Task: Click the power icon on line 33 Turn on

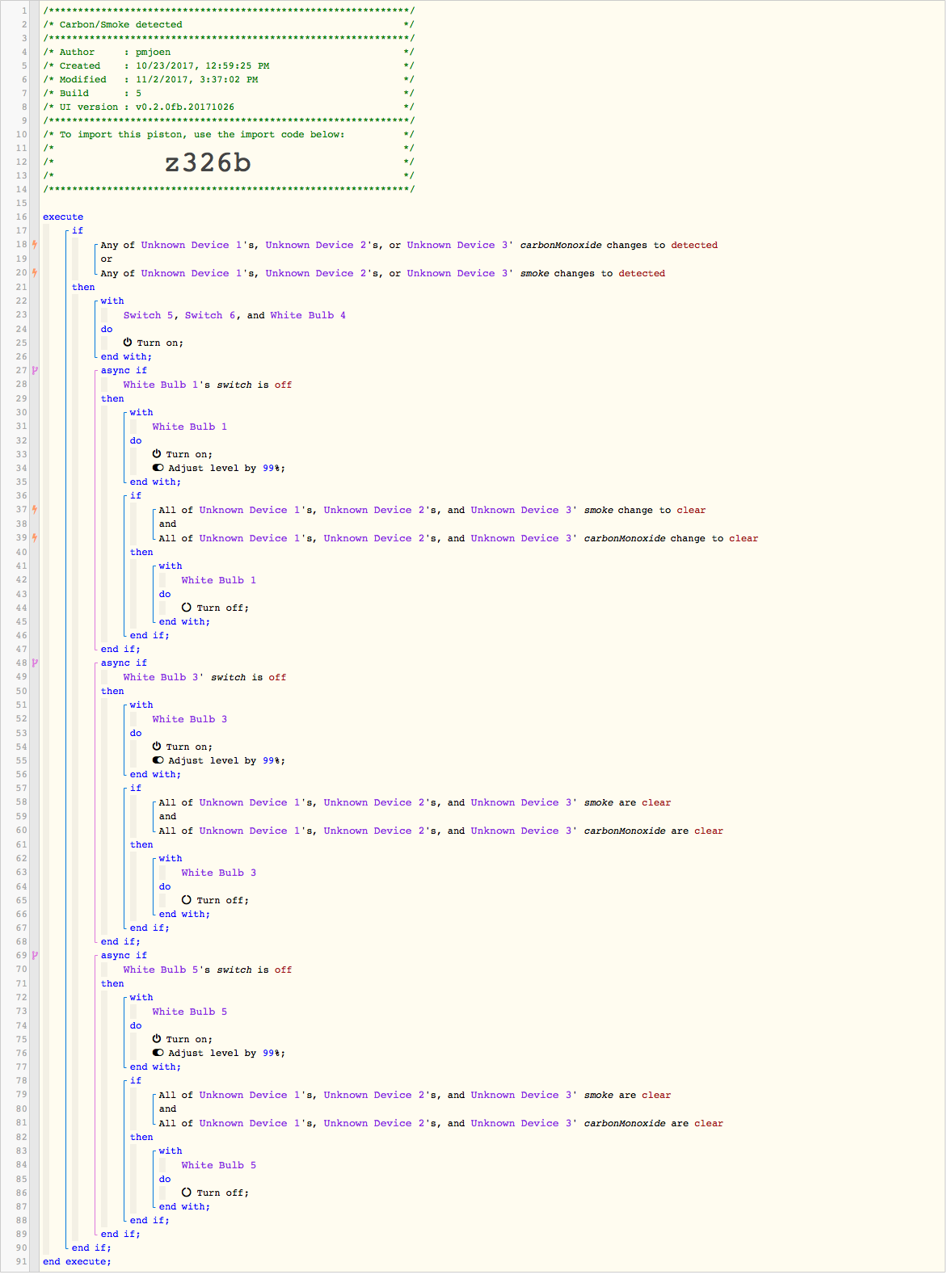Action: point(157,454)
